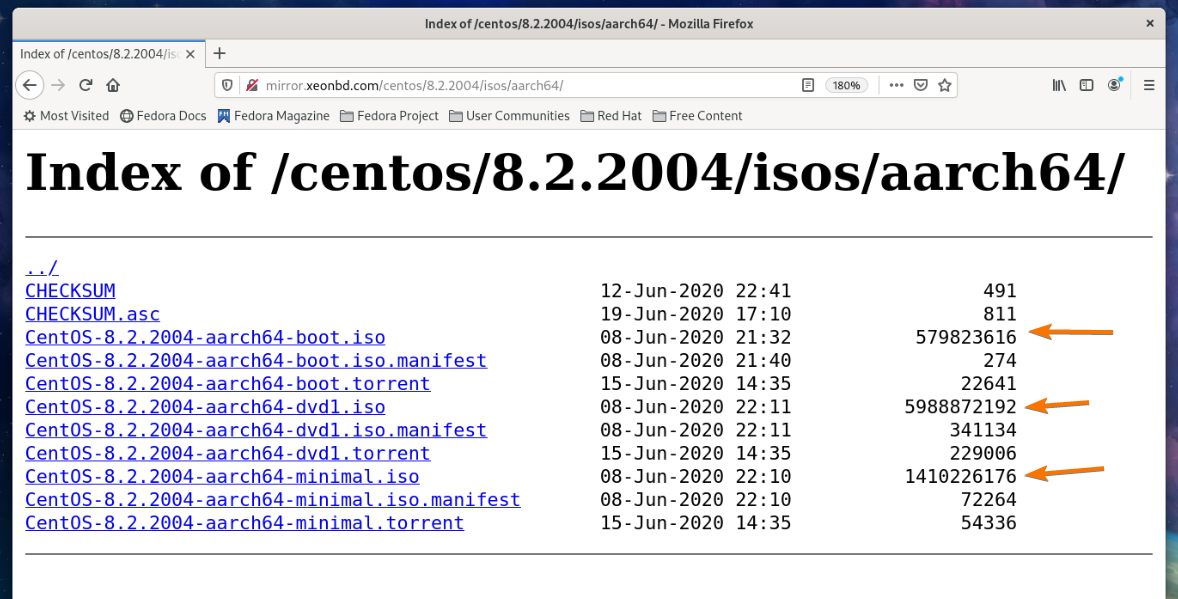Open page actions three-dot menu
Screen dimensions: 1178x599
896,85
